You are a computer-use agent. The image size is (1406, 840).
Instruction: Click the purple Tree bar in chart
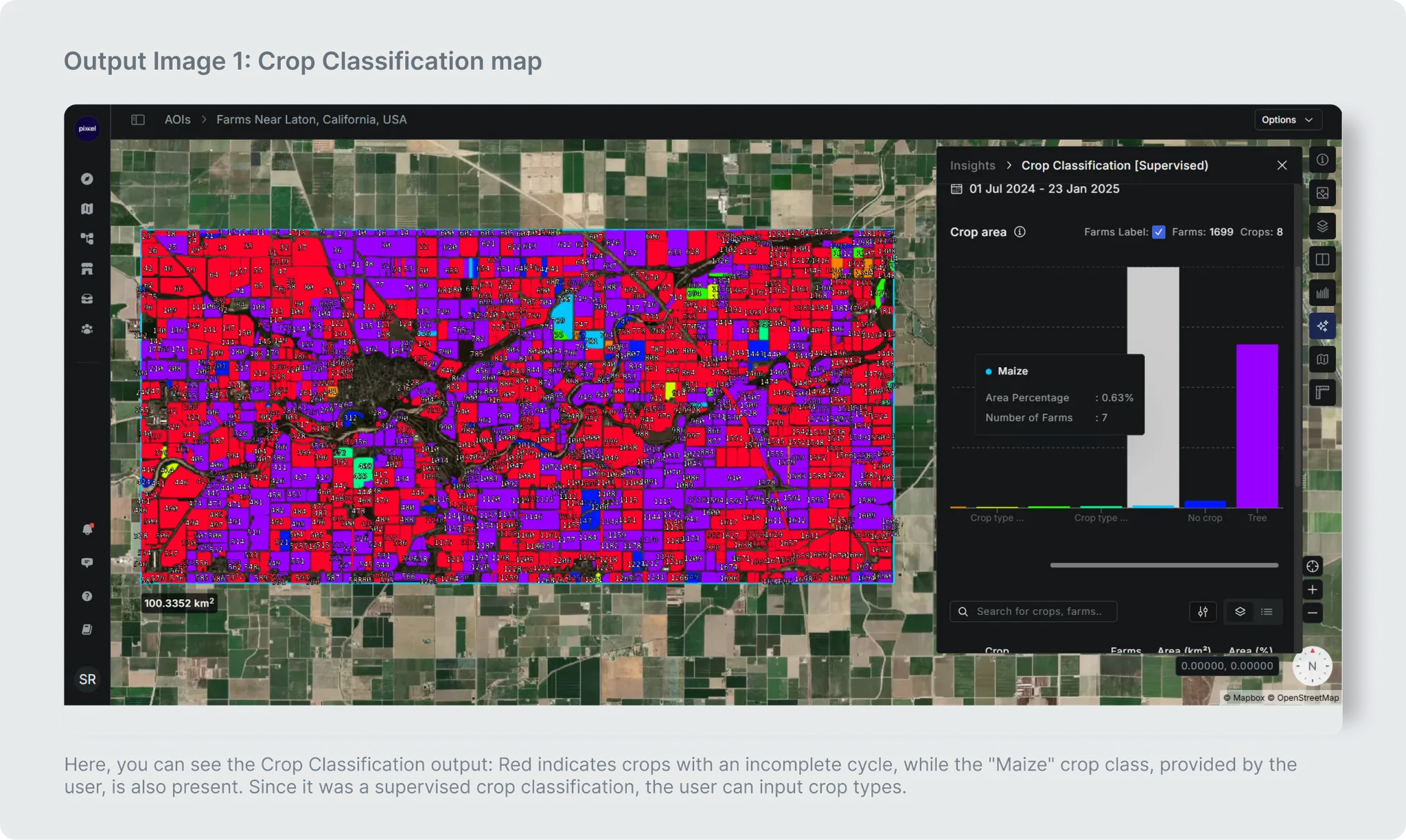(1257, 425)
